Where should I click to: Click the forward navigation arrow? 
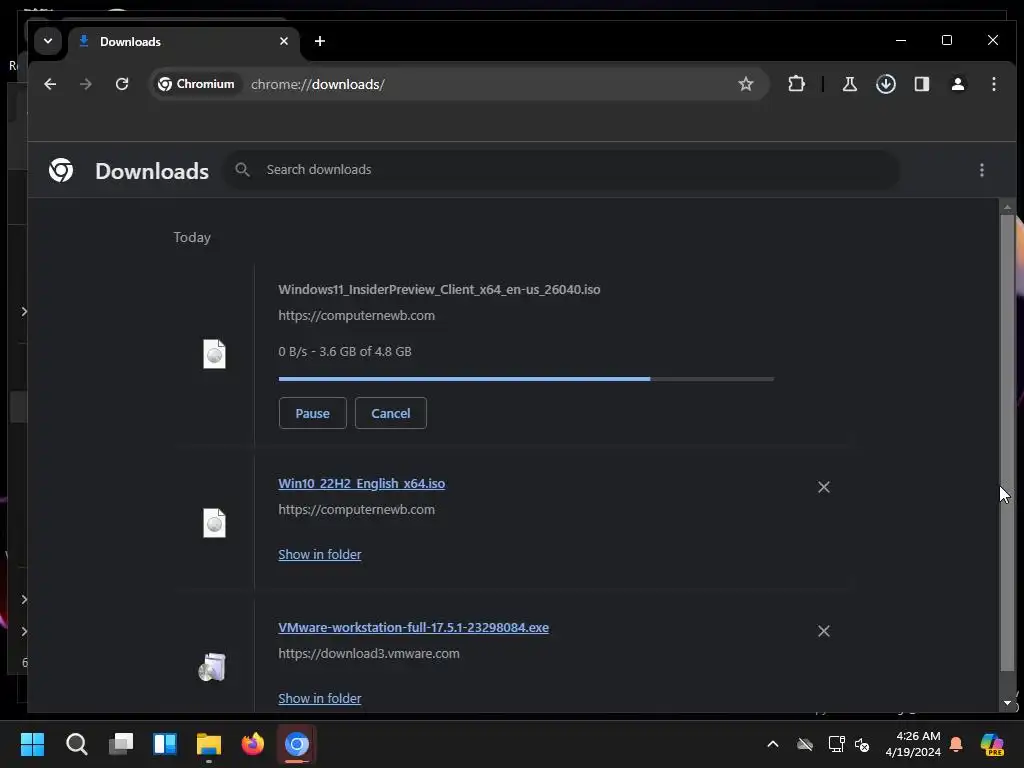86,84
